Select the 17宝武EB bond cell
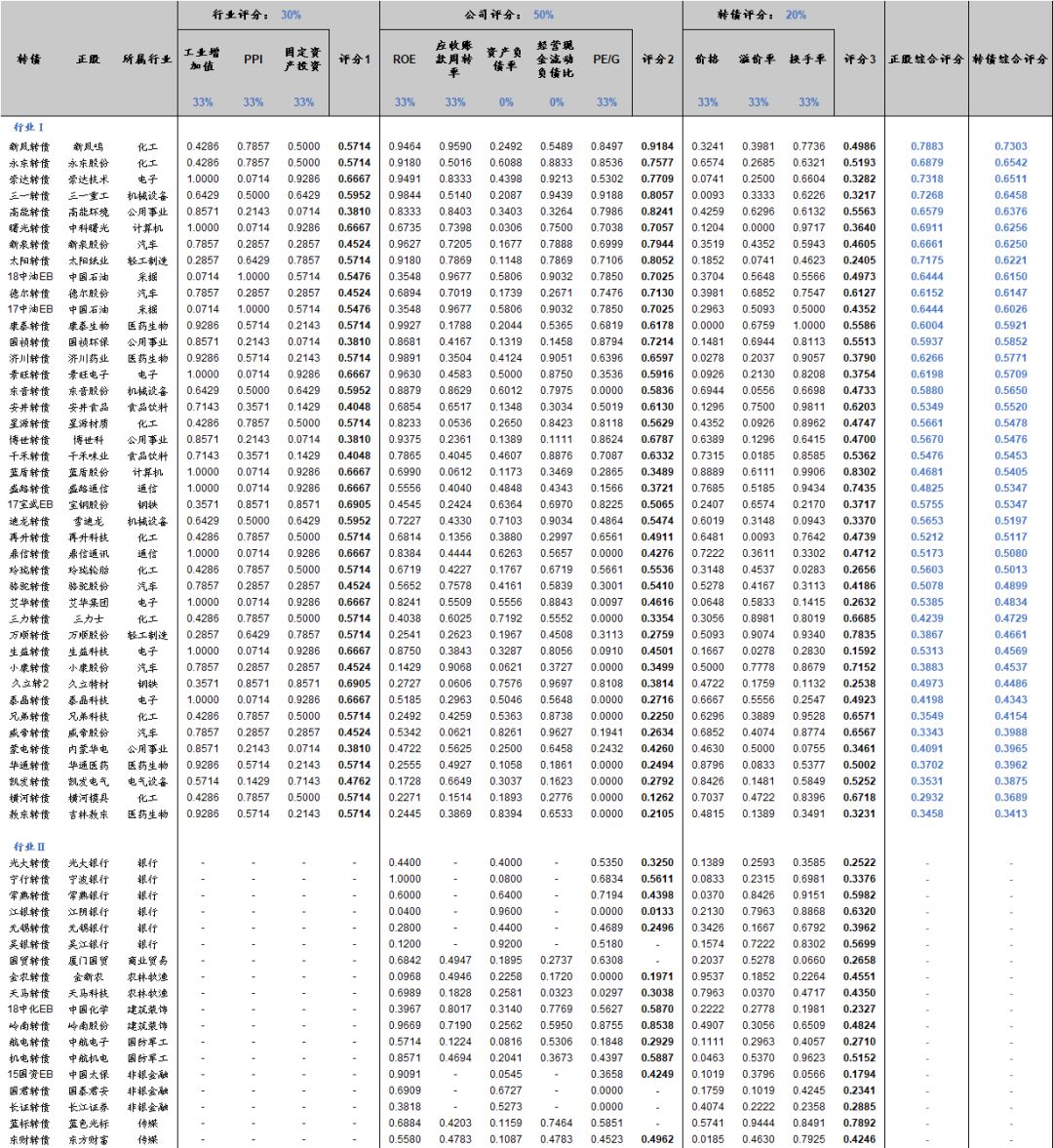 click(x=28, y=504)
